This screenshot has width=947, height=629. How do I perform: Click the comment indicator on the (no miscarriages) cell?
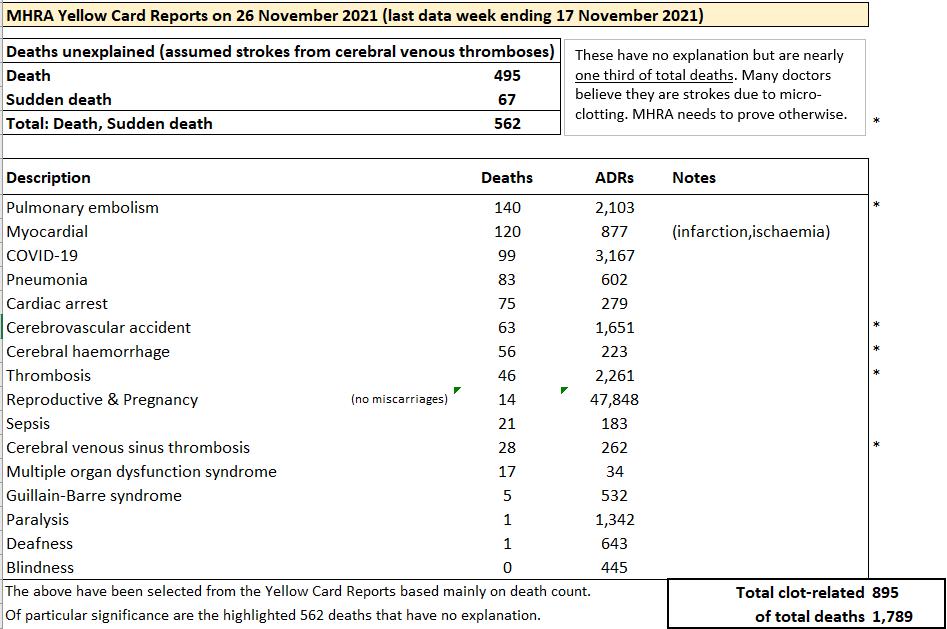[x=457, y=390]
